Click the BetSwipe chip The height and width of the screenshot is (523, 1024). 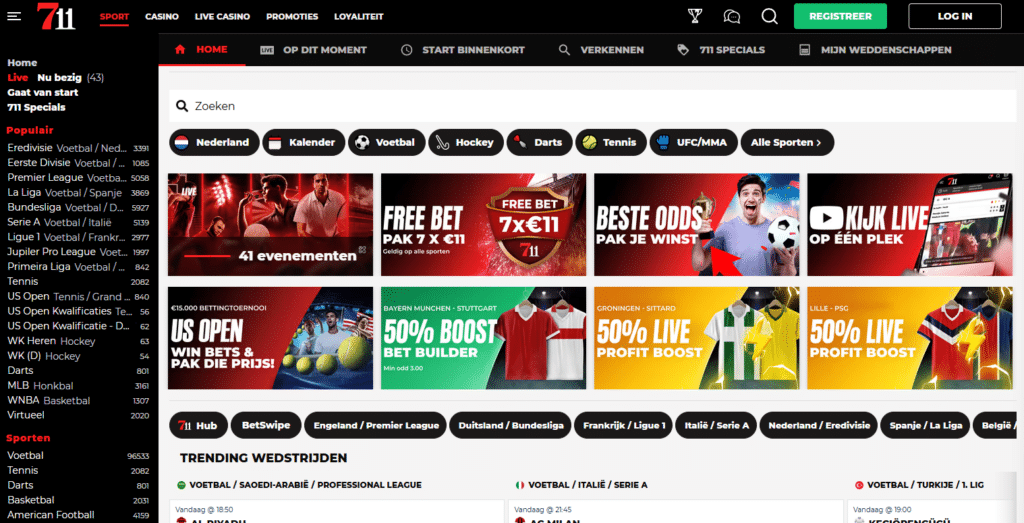(x=266, y=426)
